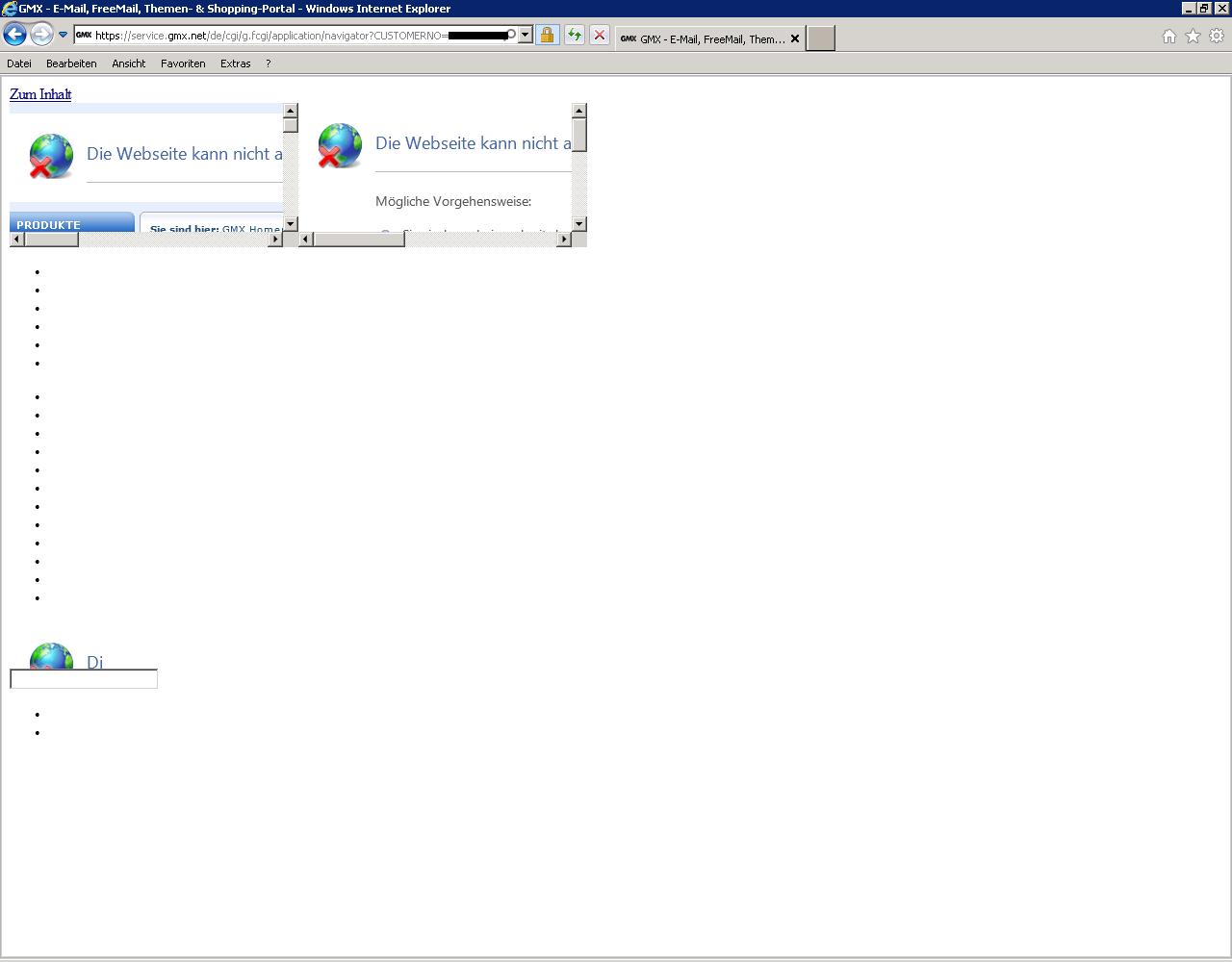Click the empty text input field
This screenshot has width=1232, height=962.
[84, 680]
